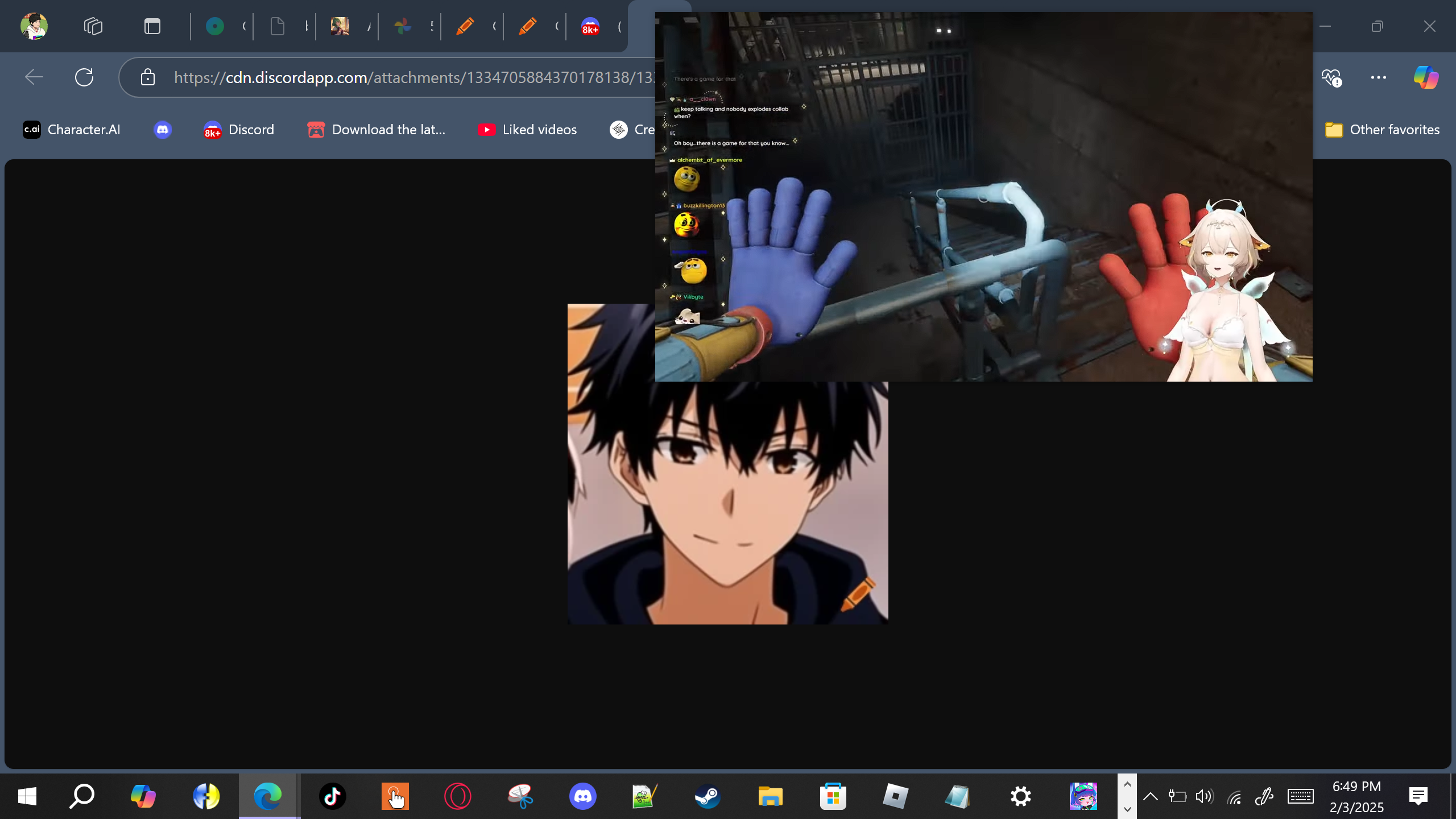Open TikTok from the taskbar
Viewport: 1456px width, 819px height.
pos(332,796)
